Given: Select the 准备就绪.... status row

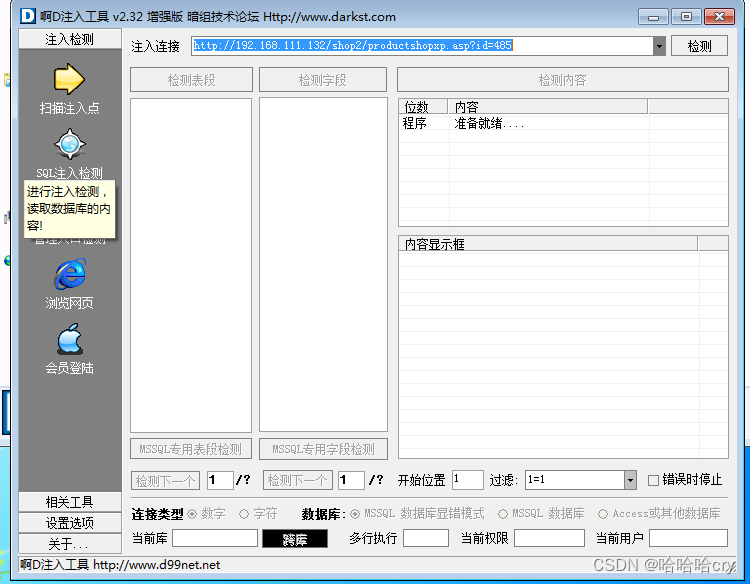Looking at the screenshot, I should click(x=563, y=123).
